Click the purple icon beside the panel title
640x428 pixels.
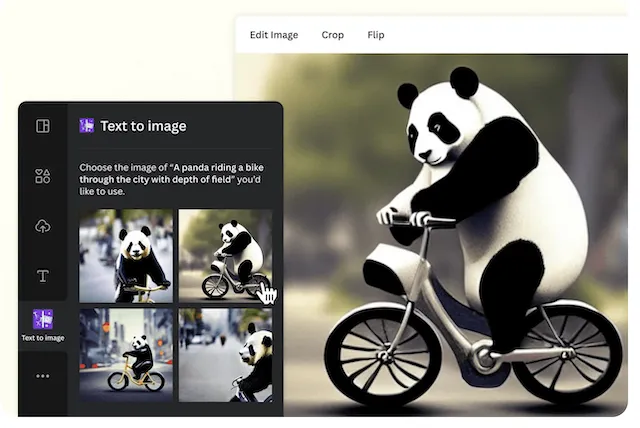click(x=88, y=126)
